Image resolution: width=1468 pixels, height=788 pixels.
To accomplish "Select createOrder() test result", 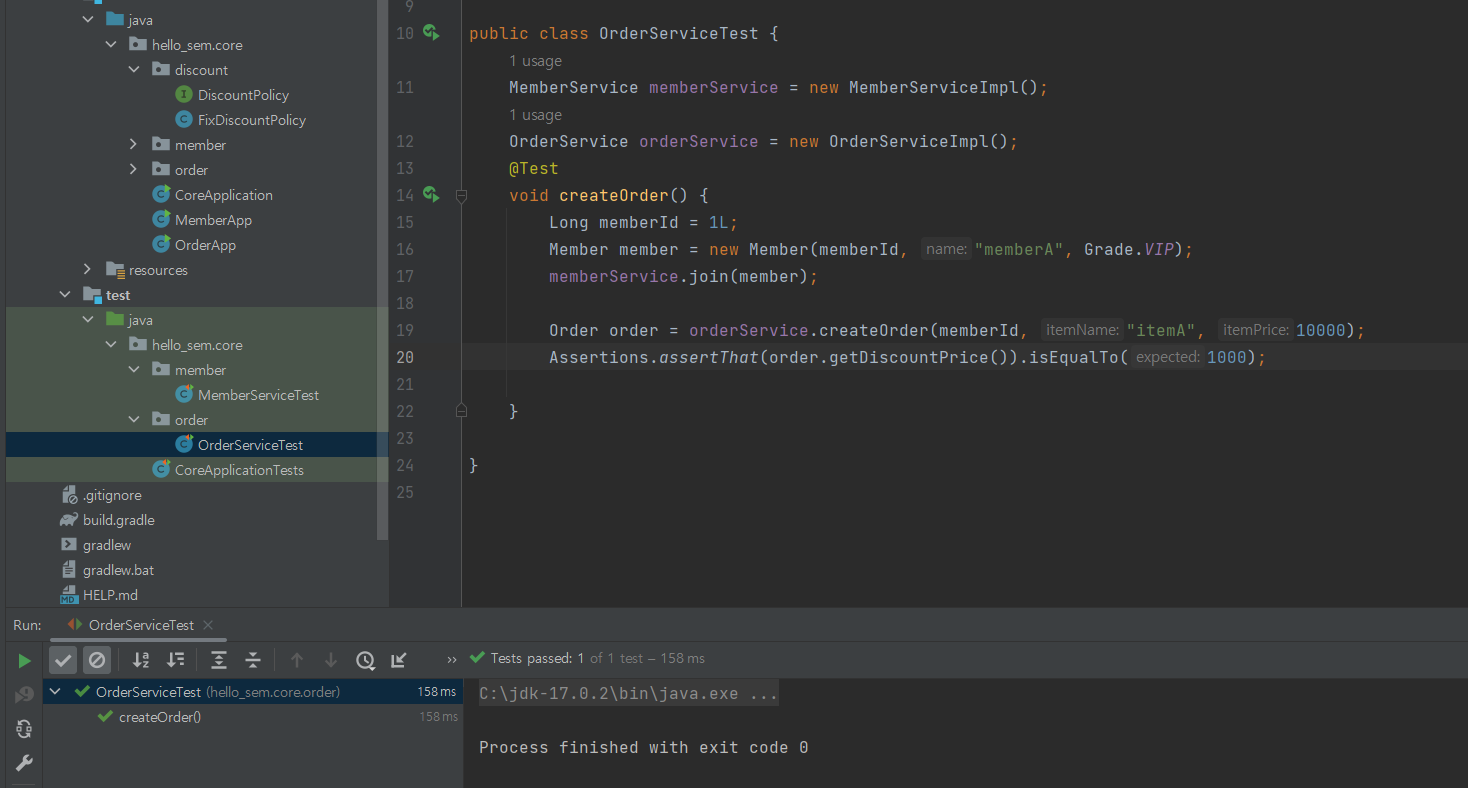I will 160,717.
